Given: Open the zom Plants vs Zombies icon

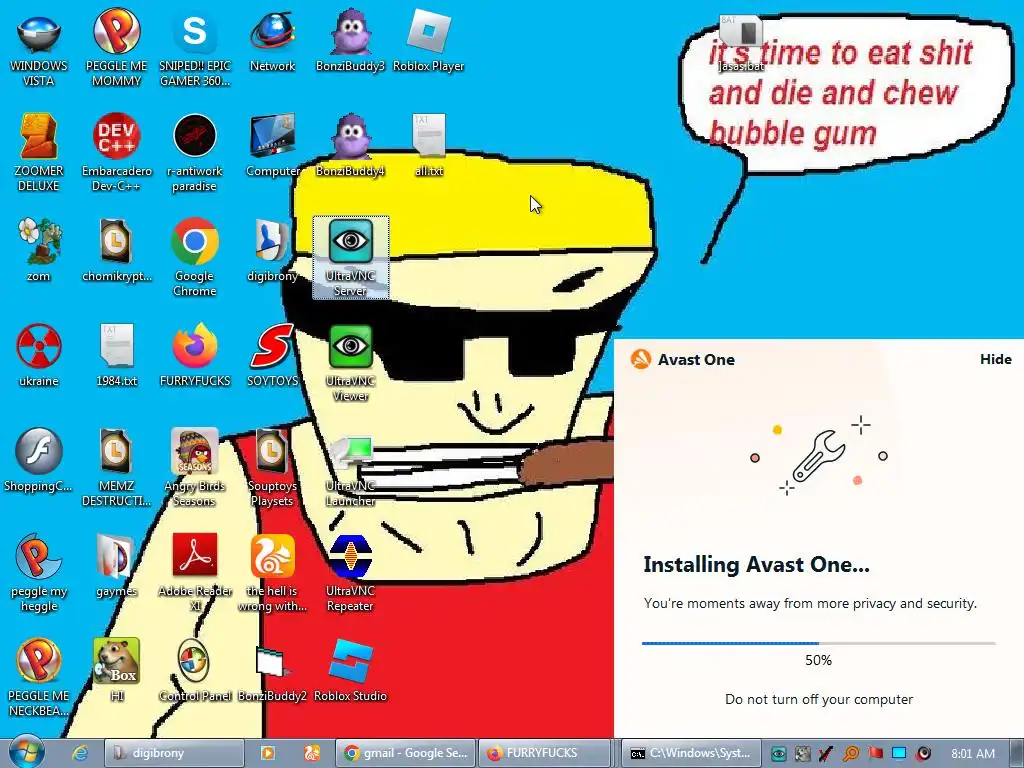Looking at the screenshot, I should (39, 251).
